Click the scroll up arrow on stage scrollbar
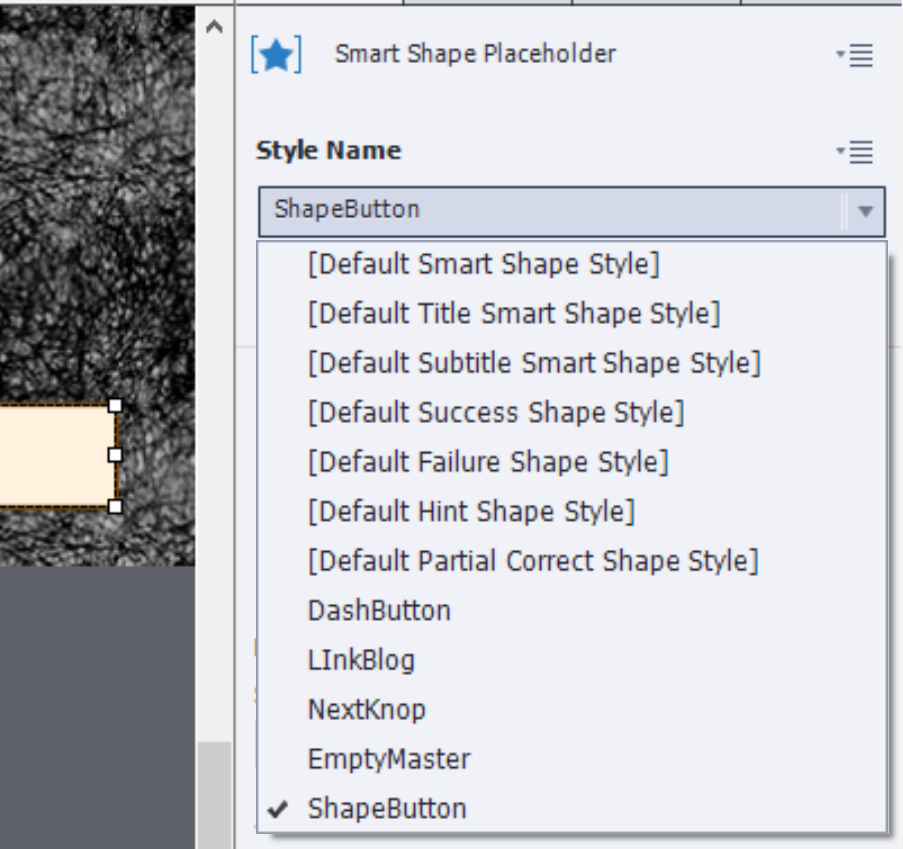This screenshot has height=849, width=903. 213,27
